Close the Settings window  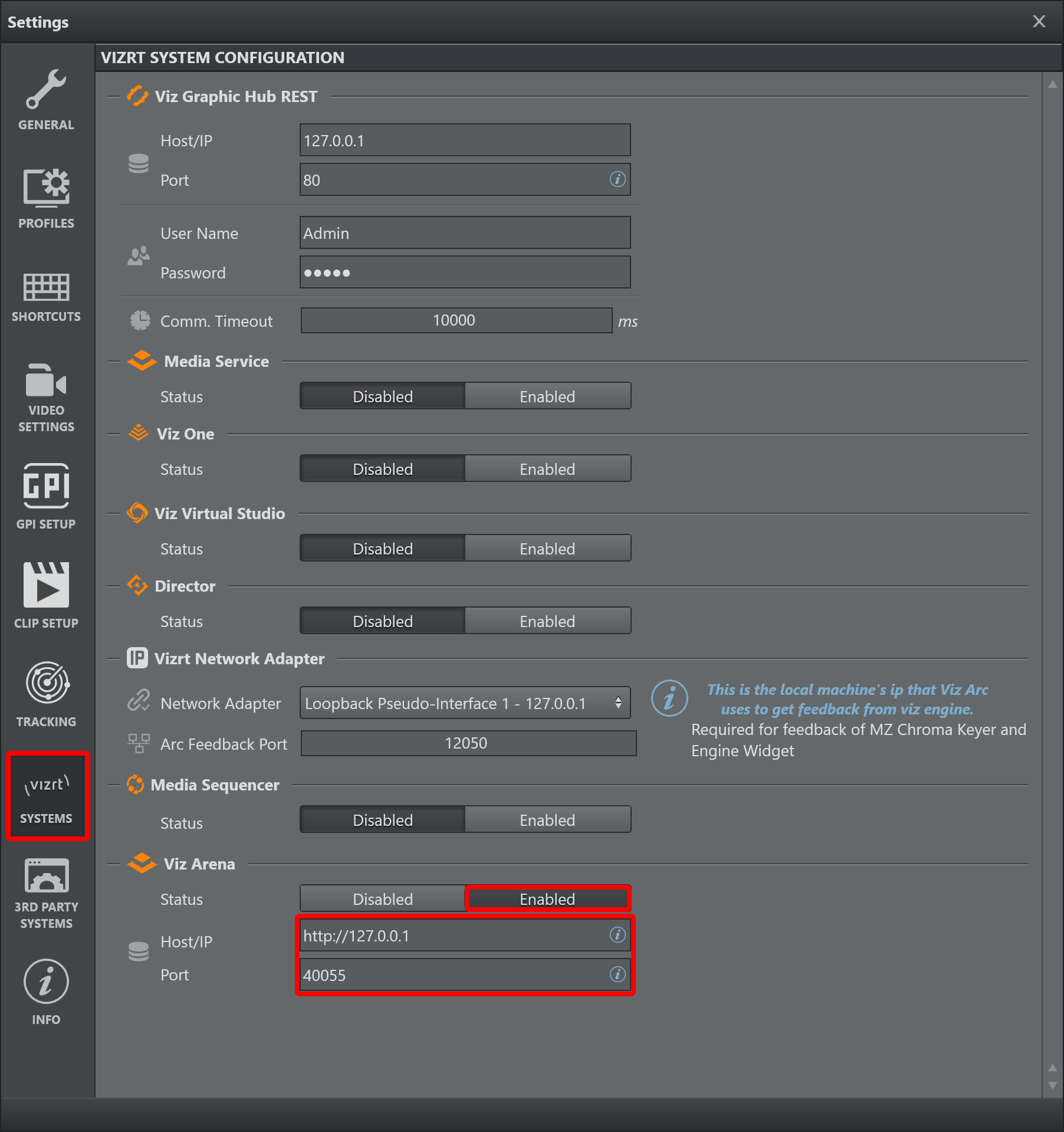[1039, 22]
